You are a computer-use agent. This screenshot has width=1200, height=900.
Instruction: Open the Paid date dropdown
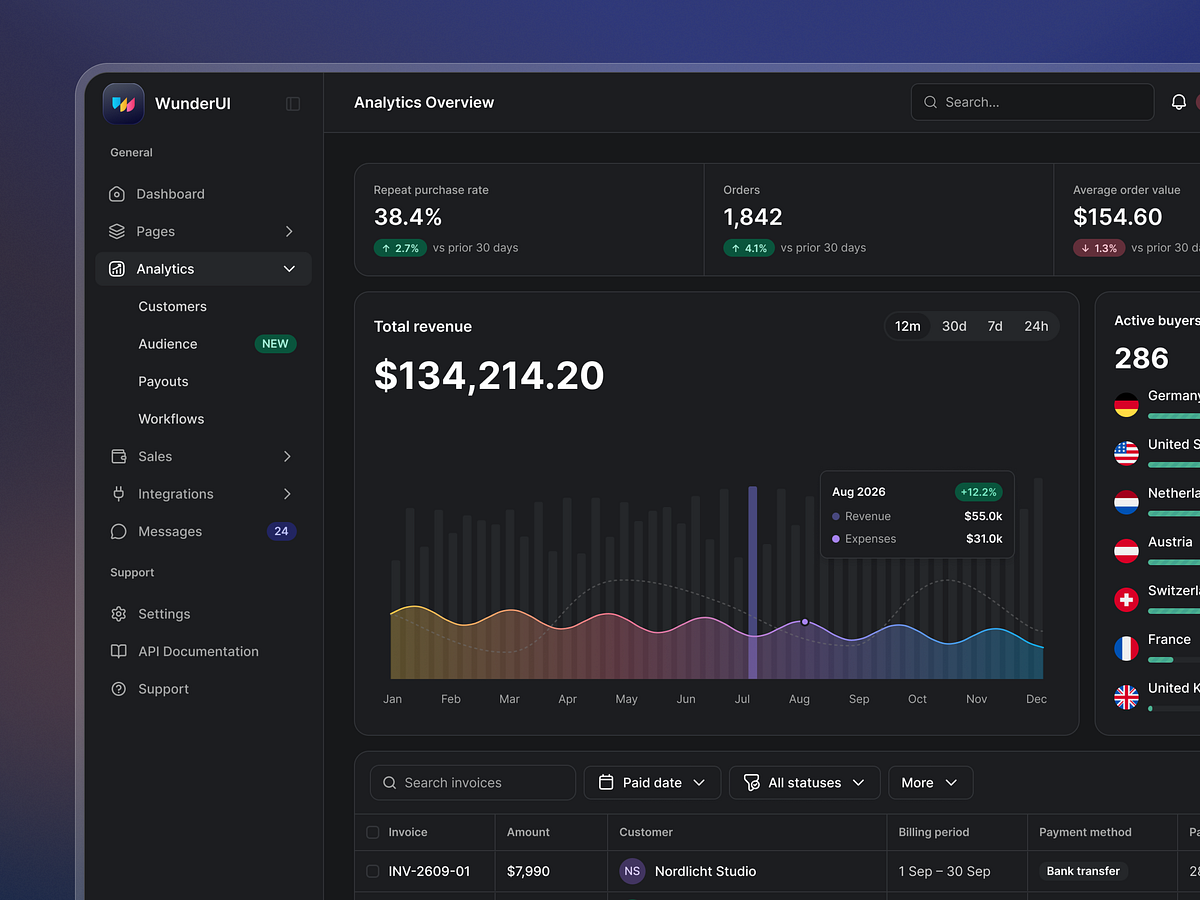(652, 783)
